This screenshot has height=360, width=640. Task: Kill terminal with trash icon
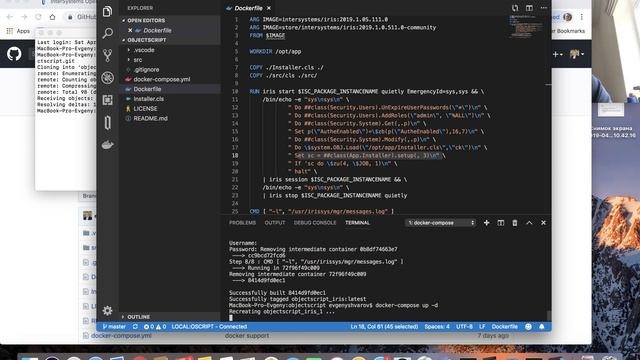[515, 223]
